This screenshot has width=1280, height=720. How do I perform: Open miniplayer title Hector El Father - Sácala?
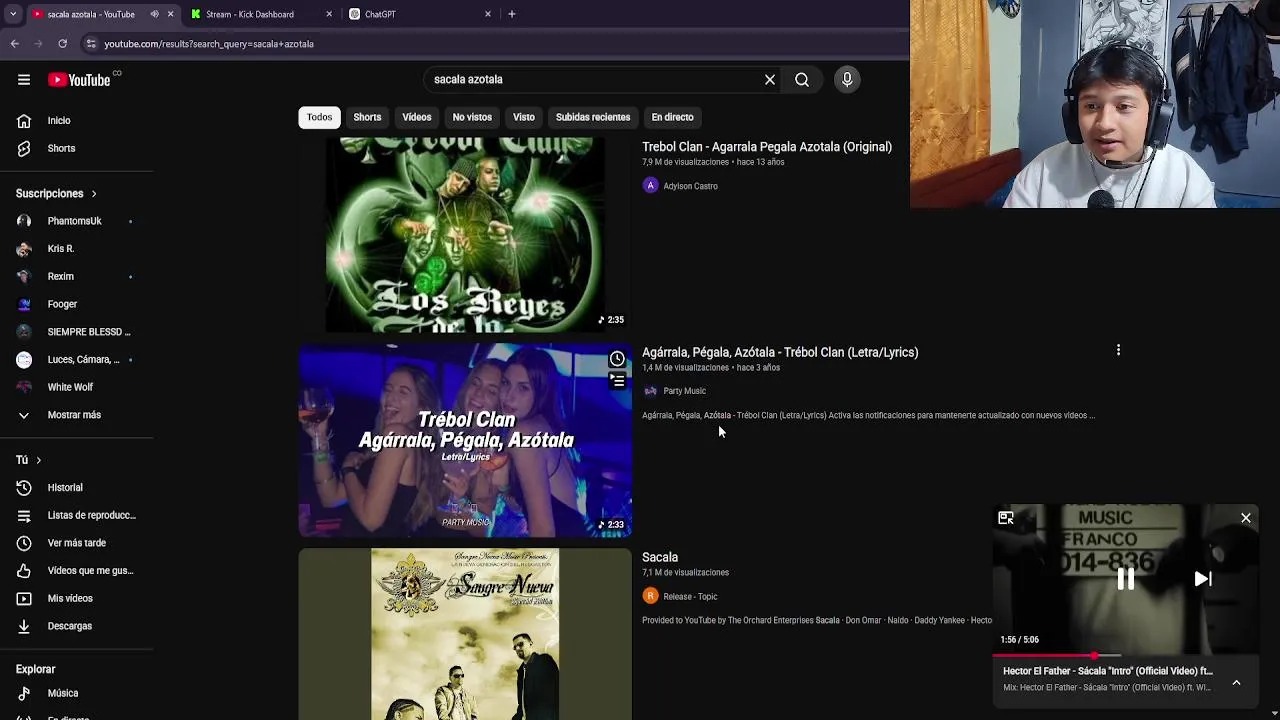coord(1108,671)
